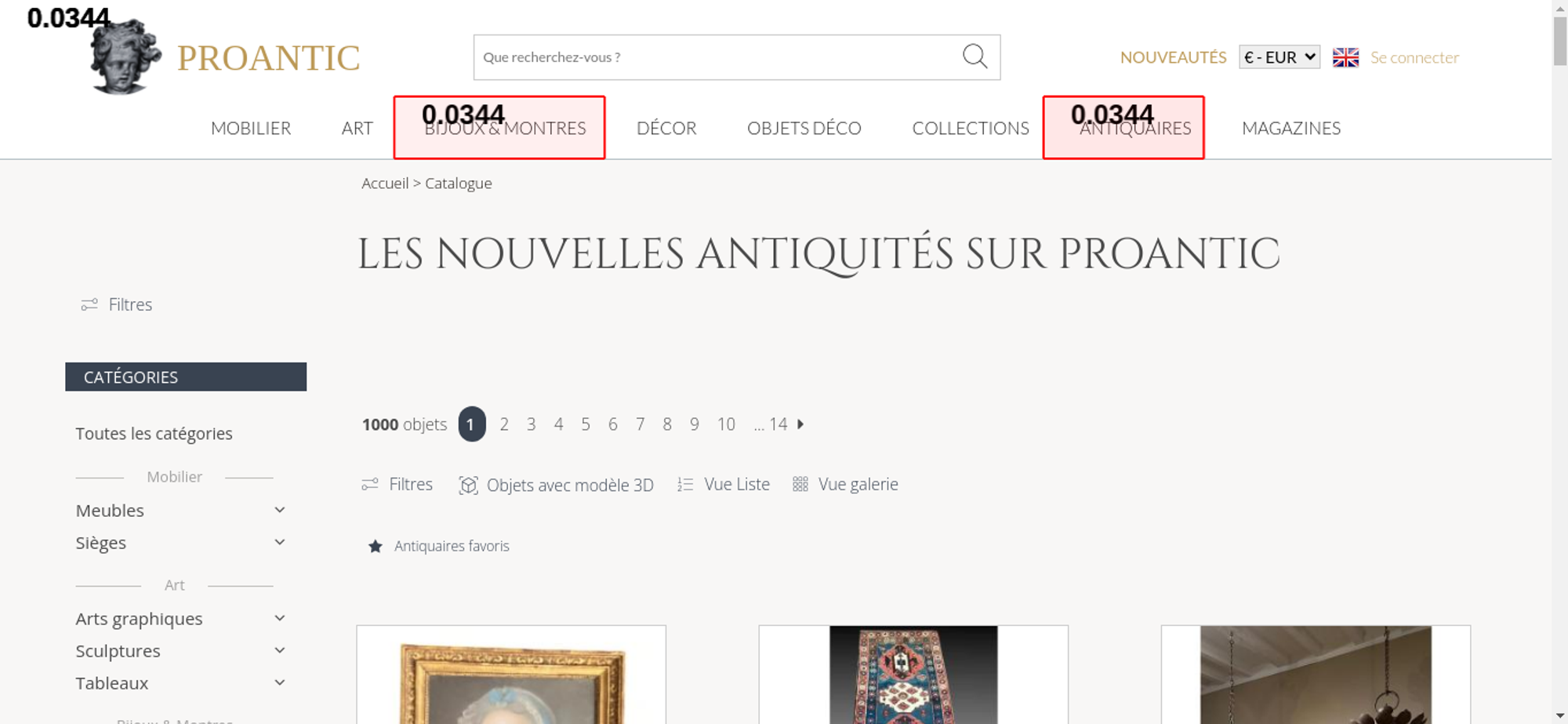Expand the Sièges category
The width and height of the screenshot is (1568, 724).
click(279, 542)
